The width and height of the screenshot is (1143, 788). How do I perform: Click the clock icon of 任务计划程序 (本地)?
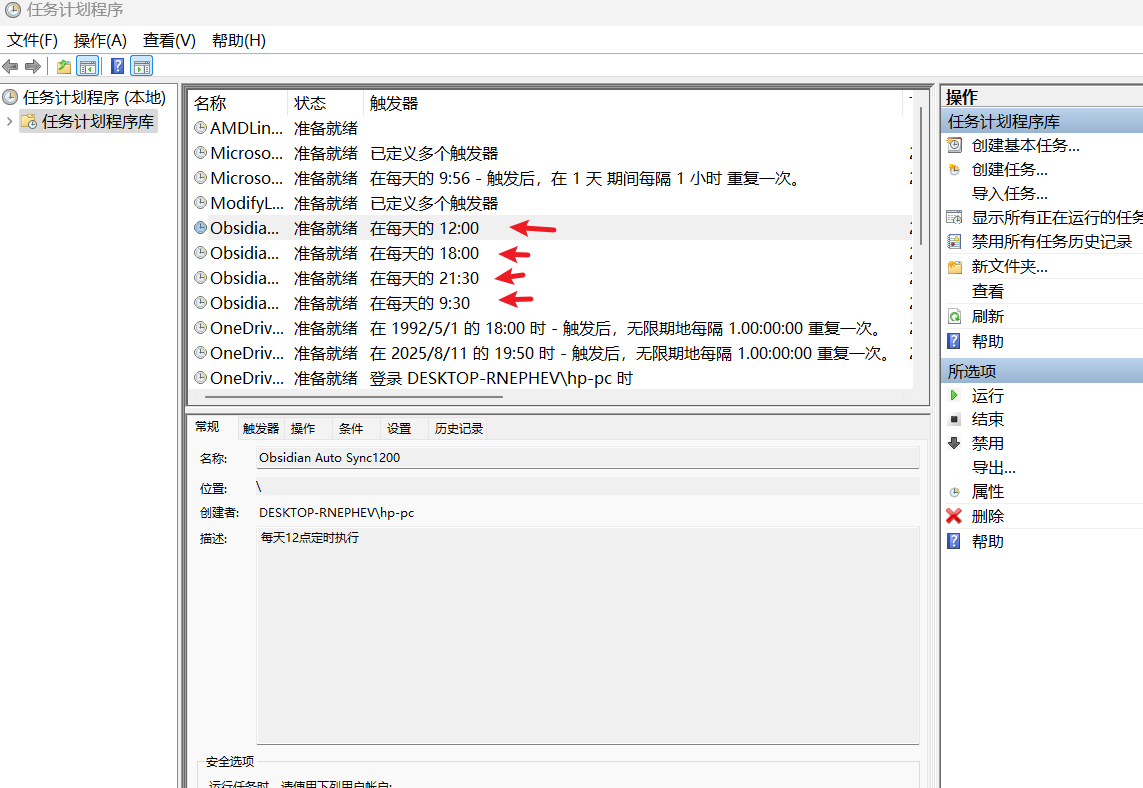(10, 97)
